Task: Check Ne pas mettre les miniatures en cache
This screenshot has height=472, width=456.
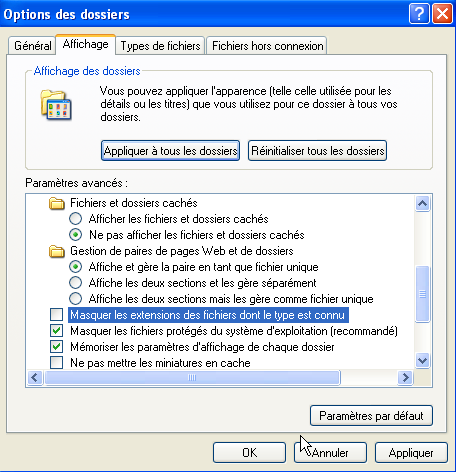Action: point(56,363)
